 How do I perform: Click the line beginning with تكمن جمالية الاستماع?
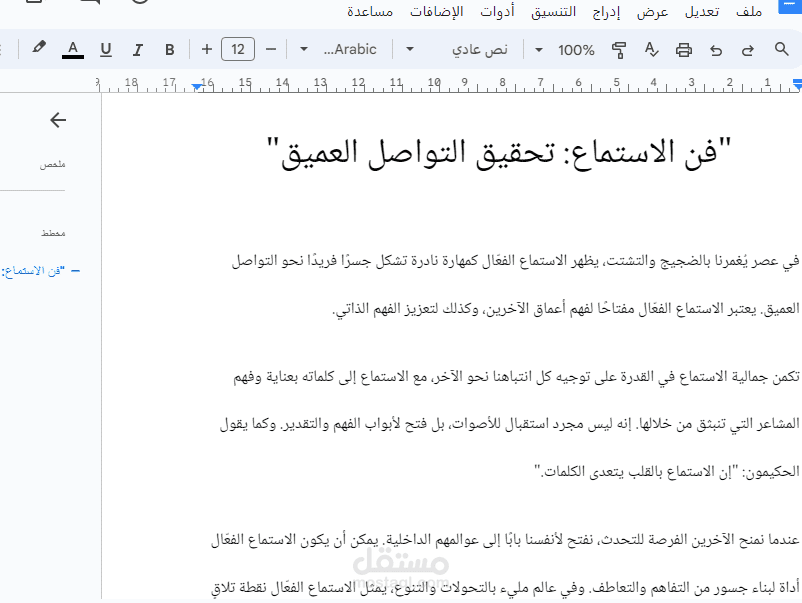[516, 377]
